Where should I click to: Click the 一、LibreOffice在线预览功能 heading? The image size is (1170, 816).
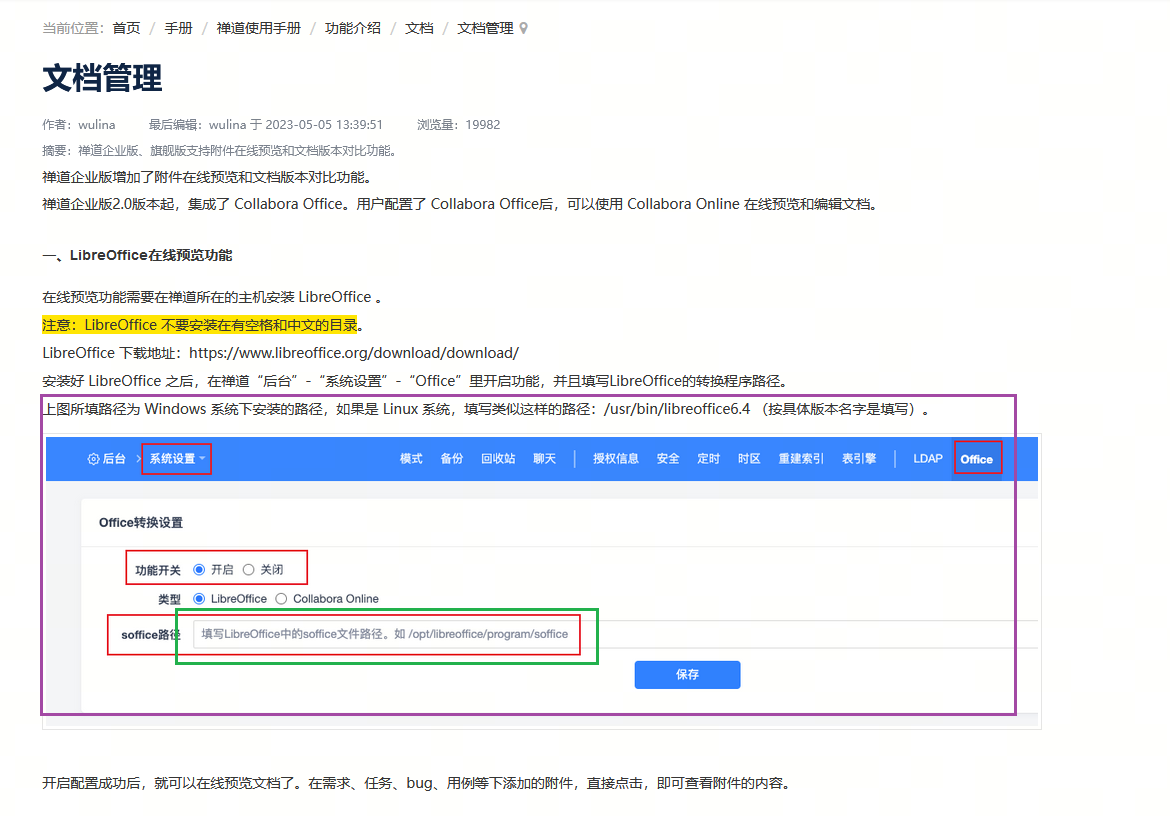point(137,255)
